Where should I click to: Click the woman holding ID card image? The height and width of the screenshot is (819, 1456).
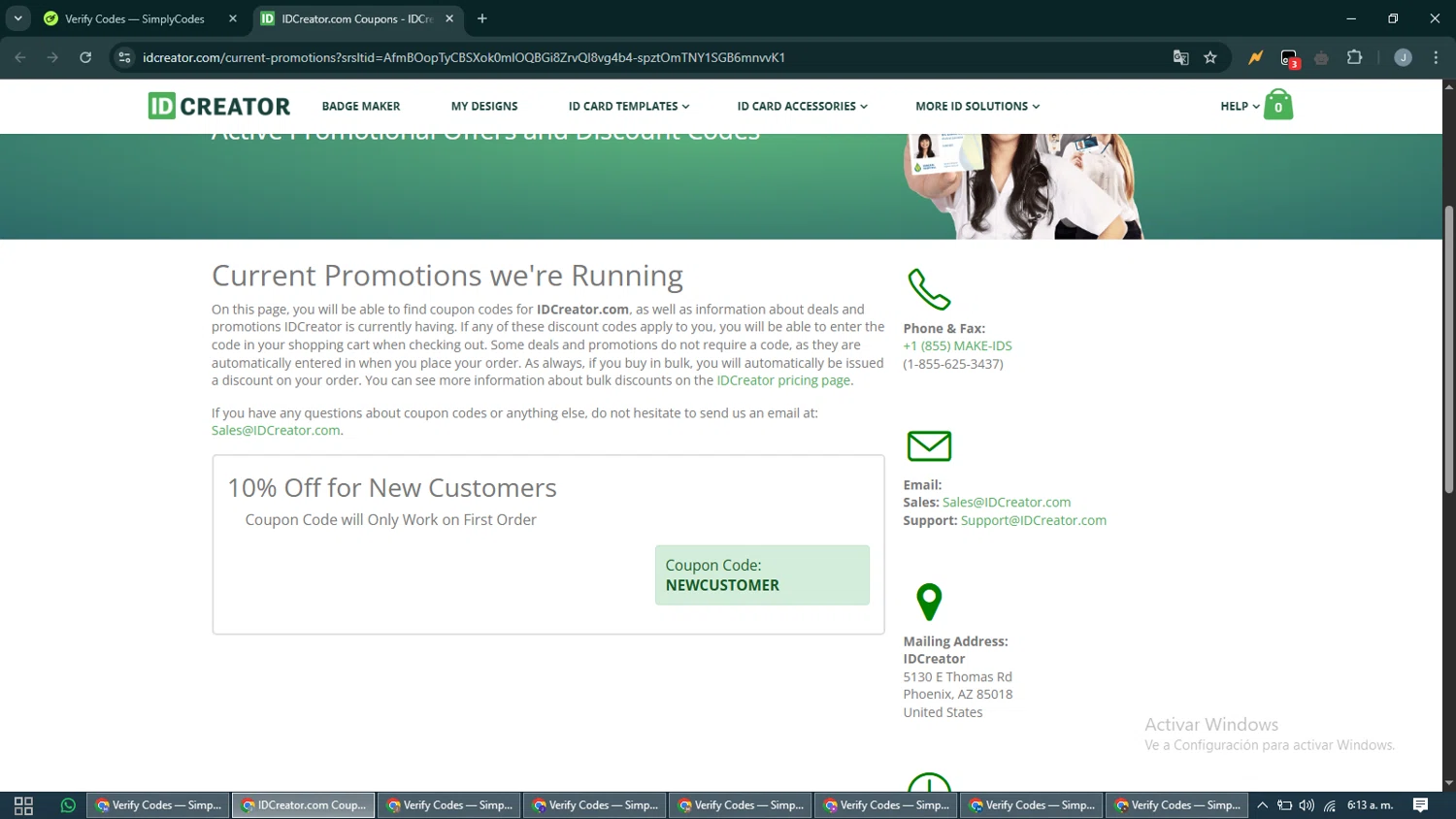point(1024,186)
